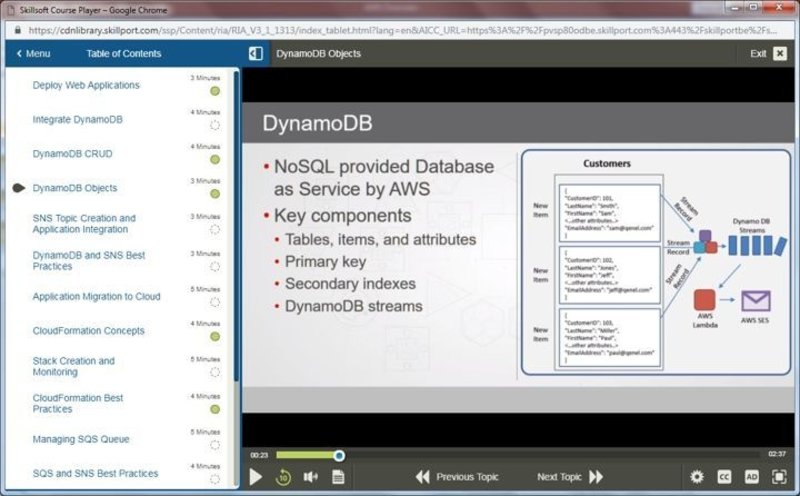This screenshot has width=800, height=496.
Task: Click the AWS SES envelope icon in the slide
Action: [x=756, y=301]
